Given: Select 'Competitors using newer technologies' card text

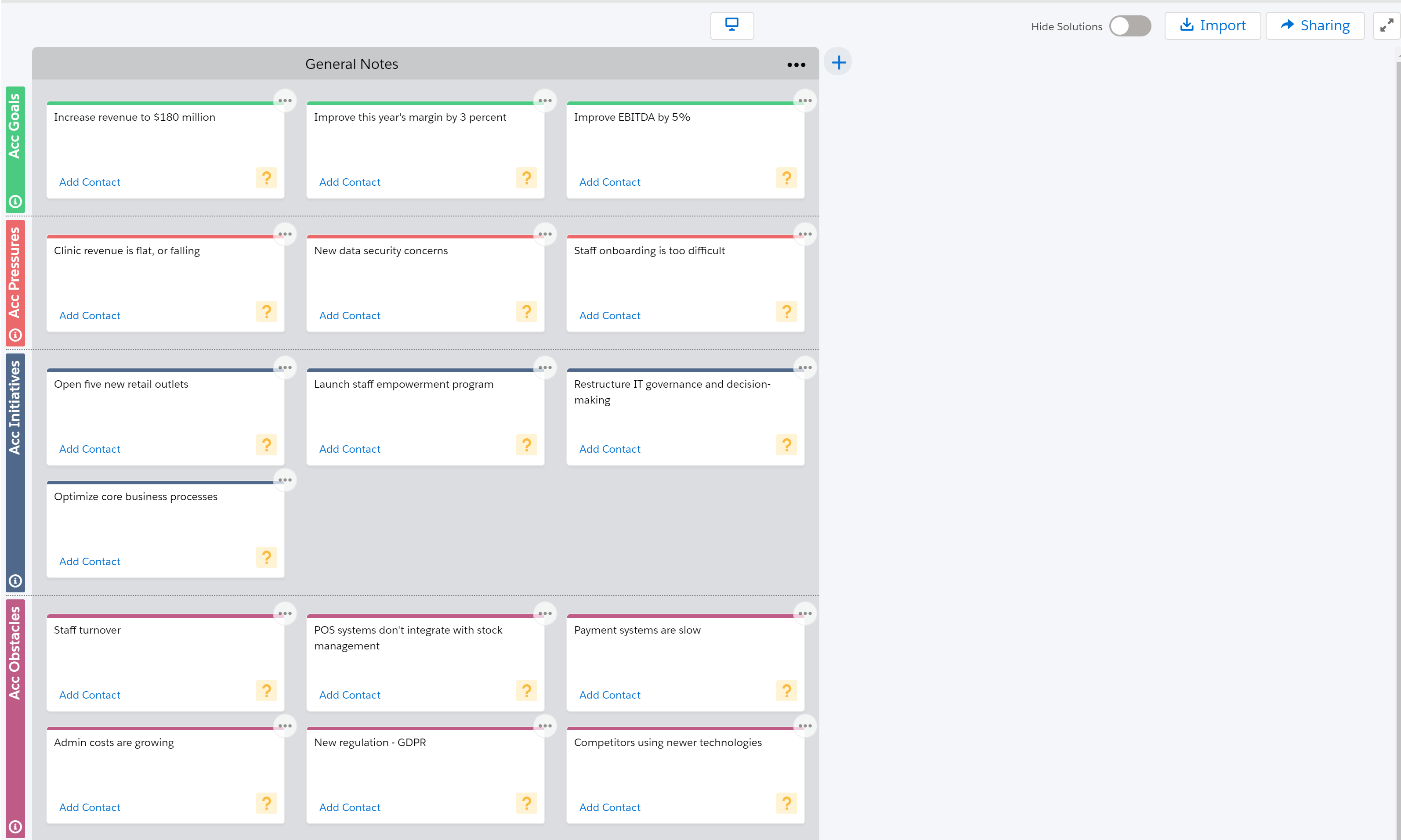Looking at the screenshot, I should [668, 743].
